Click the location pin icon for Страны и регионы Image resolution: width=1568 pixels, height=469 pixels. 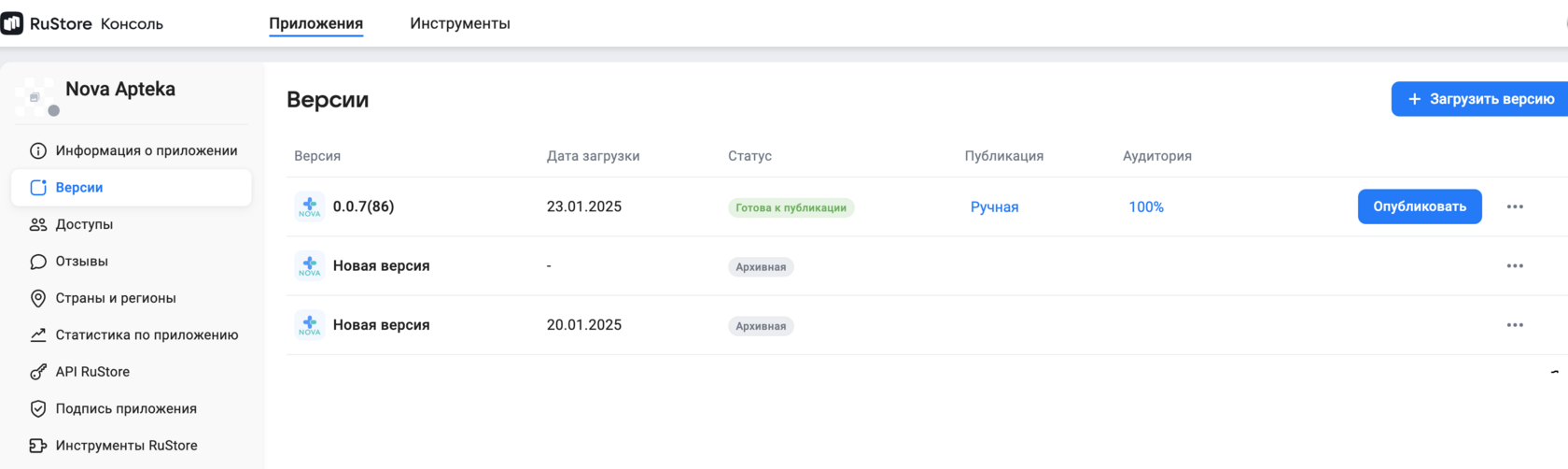coord(38,298)
